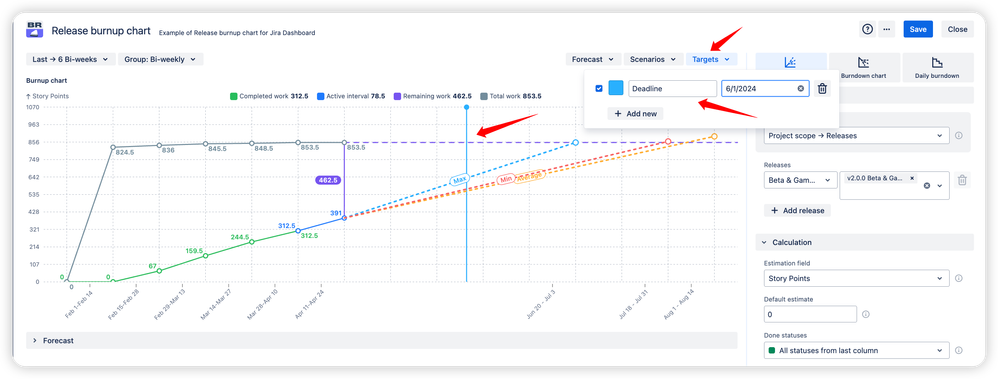Clear the 6/1/2024 date value
Viewport: 998px width, 379px height.
coord(801,89)
